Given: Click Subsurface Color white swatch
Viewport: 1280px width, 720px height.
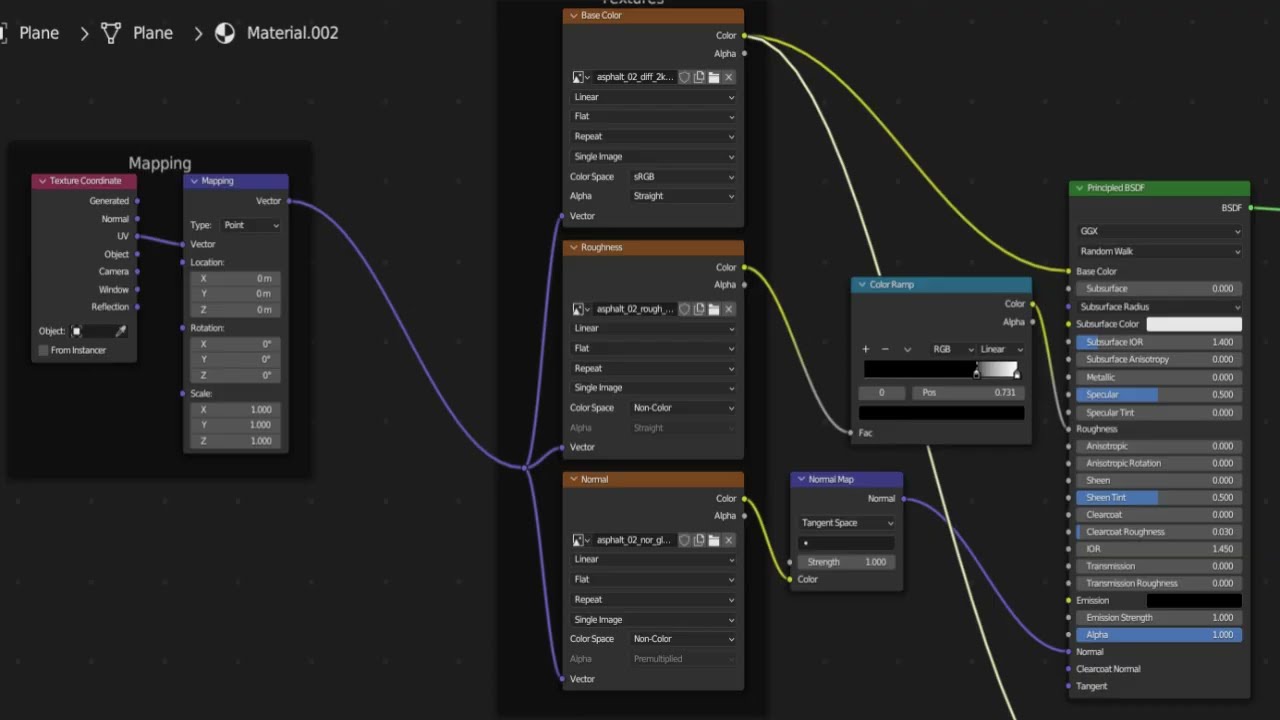Looking at the screenshot, I should [x=1194, y=324].
